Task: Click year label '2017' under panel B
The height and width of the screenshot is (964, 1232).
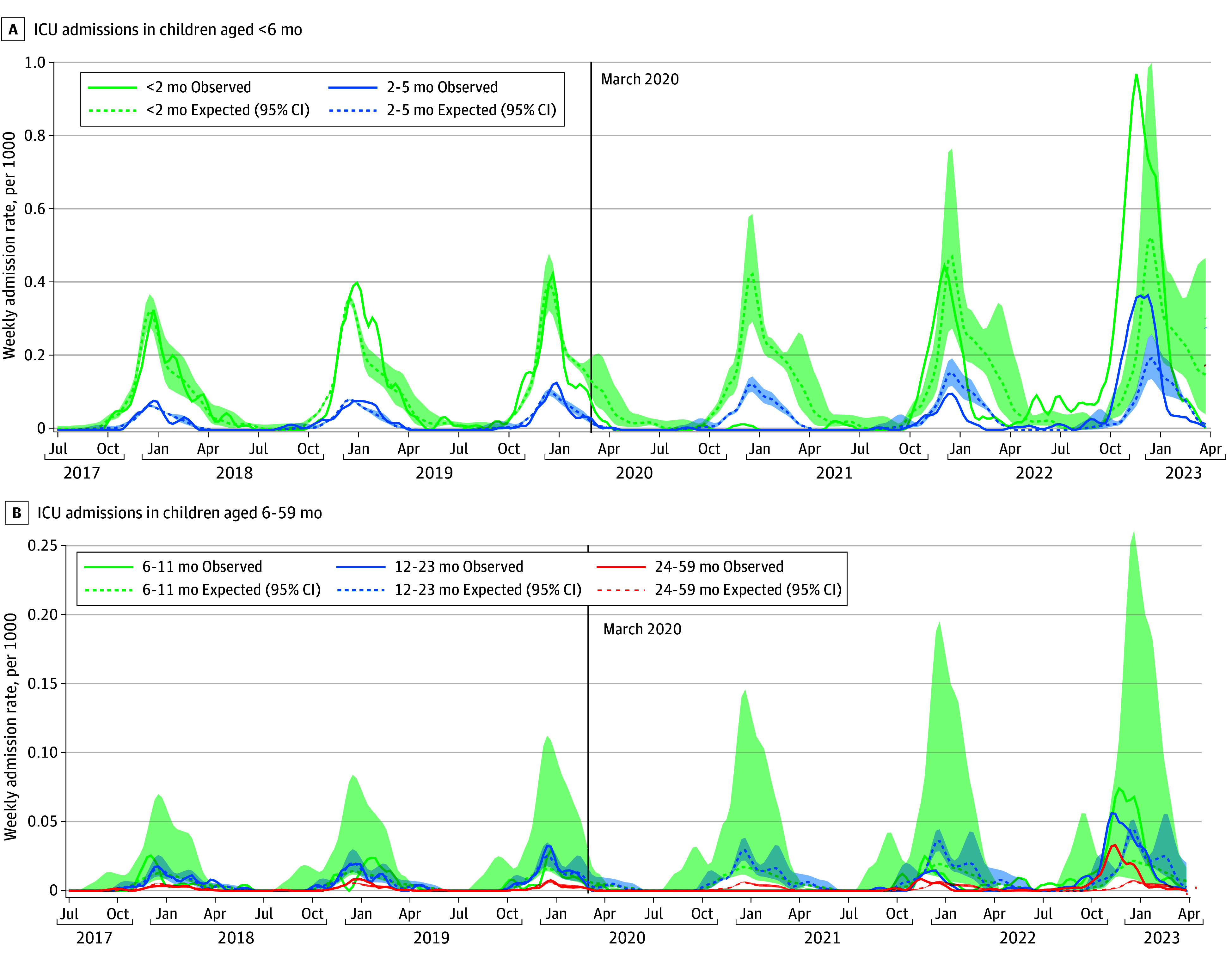Action: [94, 938]
